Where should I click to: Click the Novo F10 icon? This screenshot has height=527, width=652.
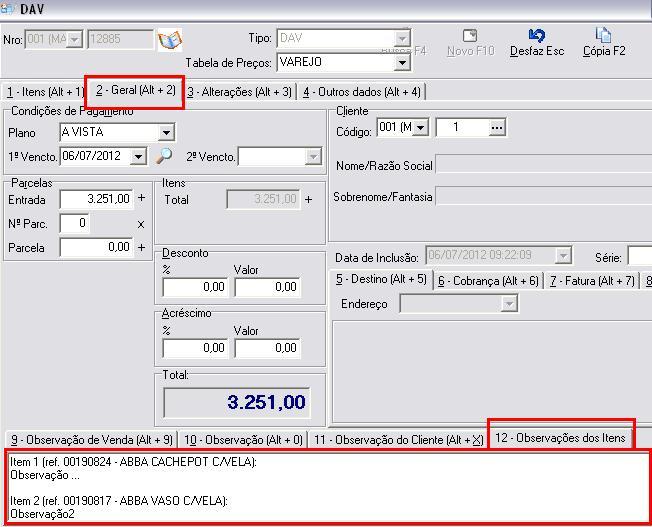(470, 36)
